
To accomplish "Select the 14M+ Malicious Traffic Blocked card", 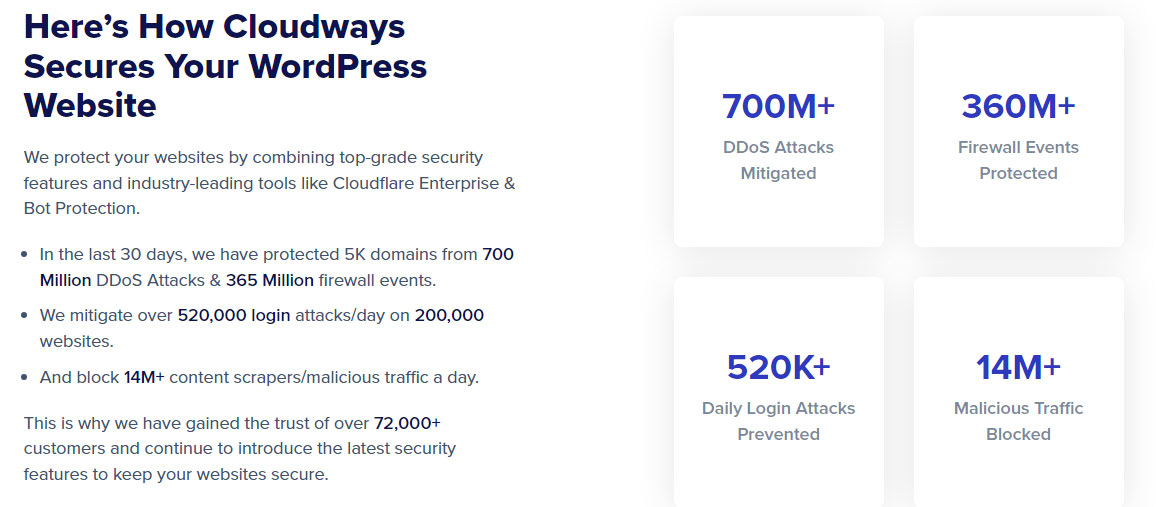I will pos(1019,392).
